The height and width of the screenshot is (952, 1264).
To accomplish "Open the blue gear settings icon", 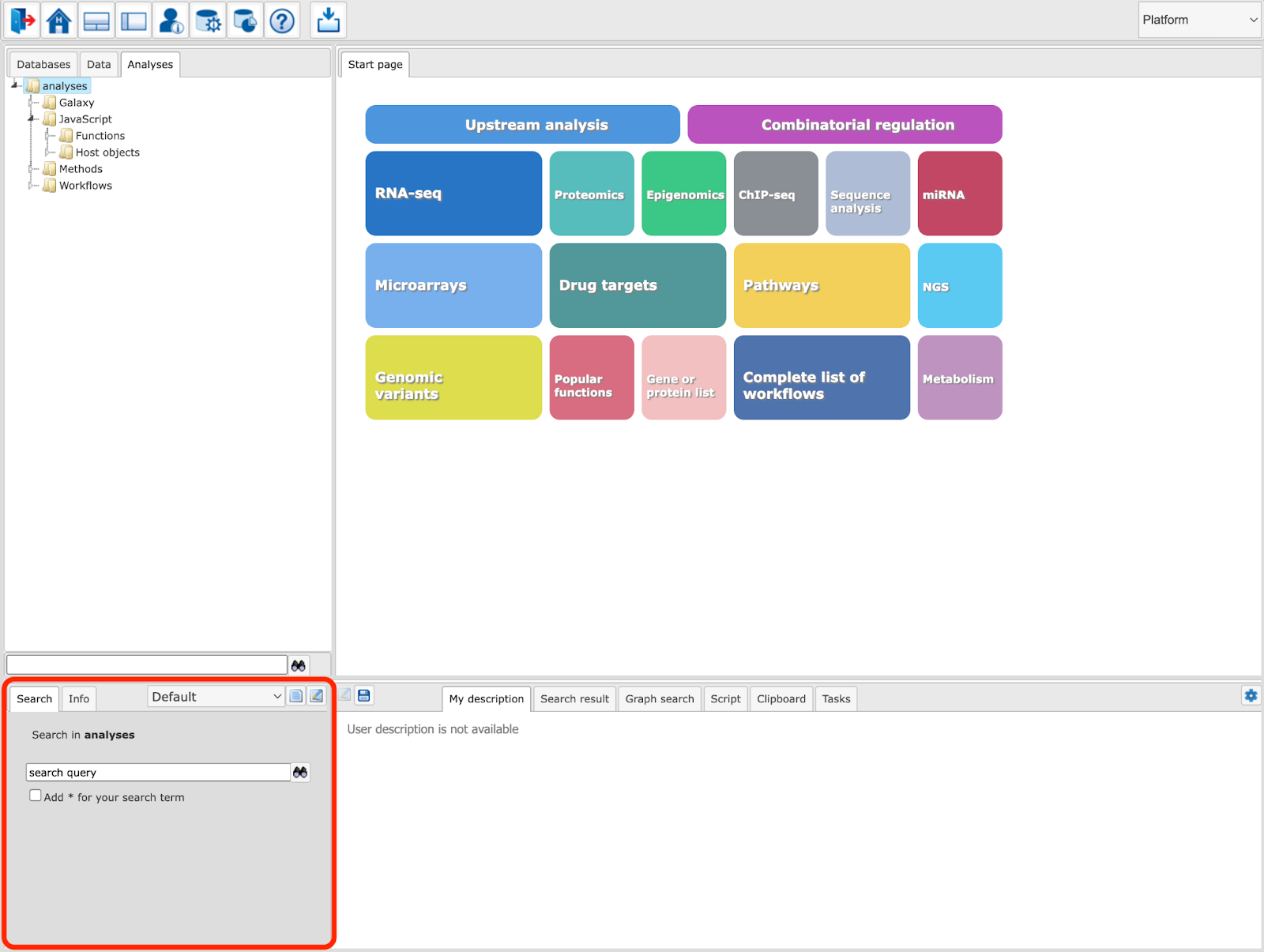I will tap(1251, 695).
